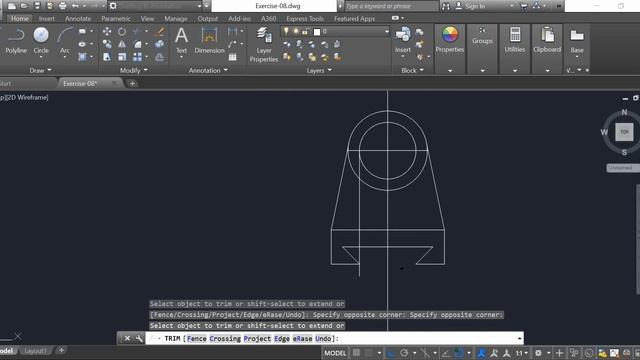Click Crossing option in TRIM command
The width and height of the screenshot is (640, 360).
pos(225,338)
